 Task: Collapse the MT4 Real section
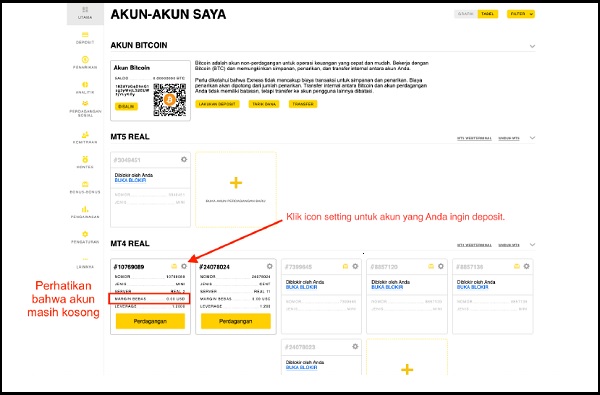pyautogui.click(x=532, y=245)
